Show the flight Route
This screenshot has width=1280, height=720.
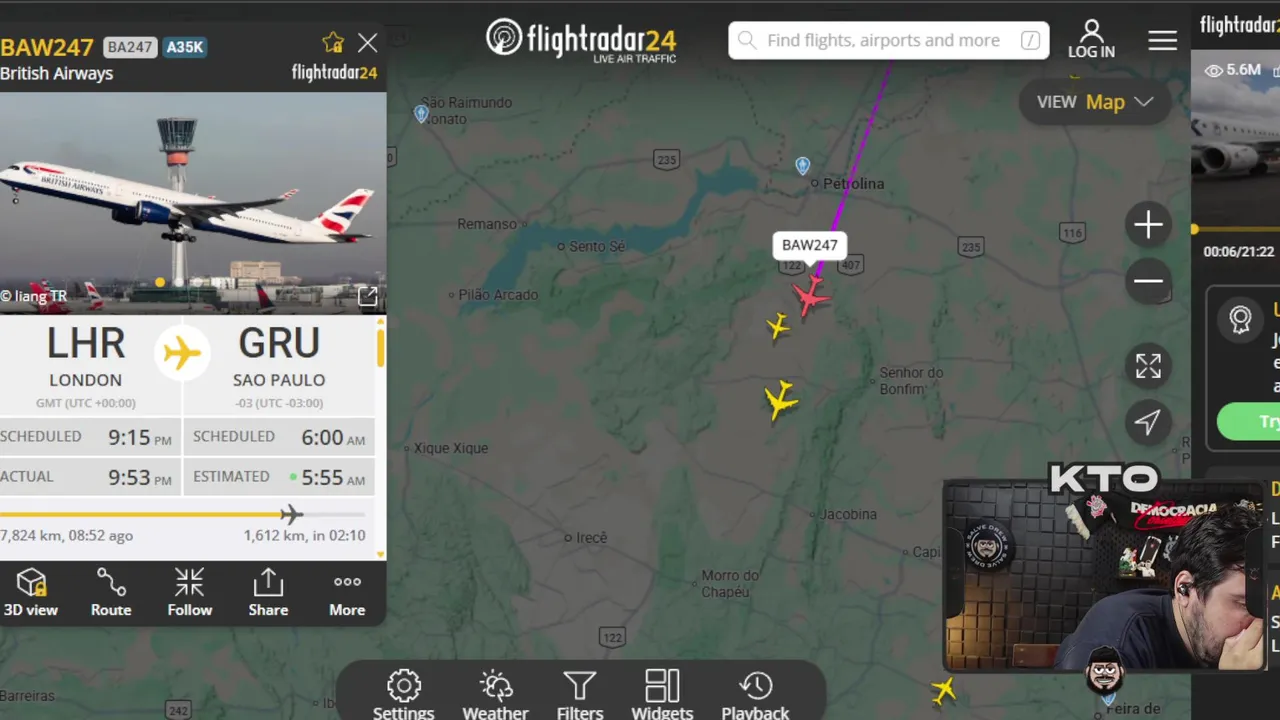[111, 592]
